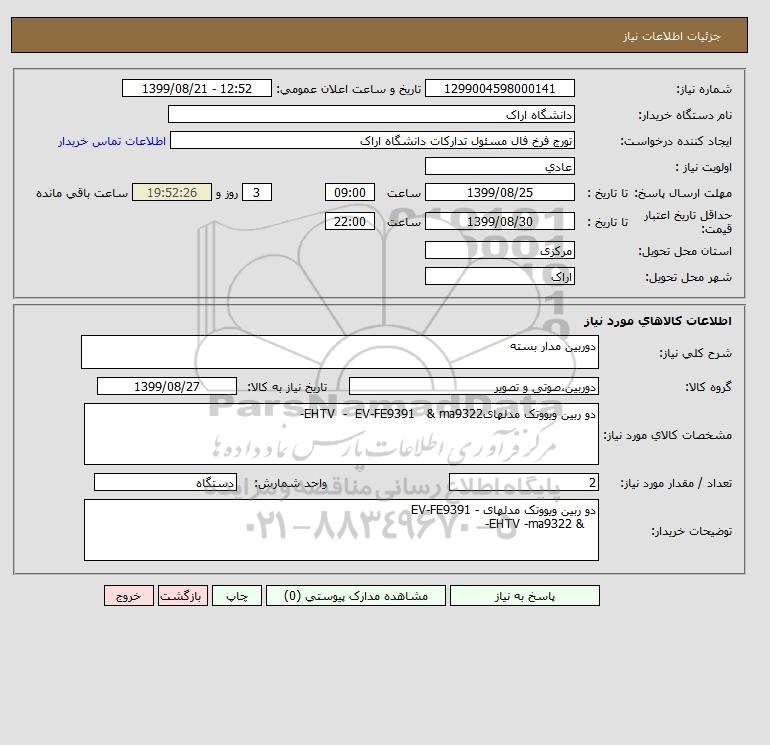Click the request creator field تورج فرخ فال
Viewport: 770px width, 745px height.
tap(372, 140)
